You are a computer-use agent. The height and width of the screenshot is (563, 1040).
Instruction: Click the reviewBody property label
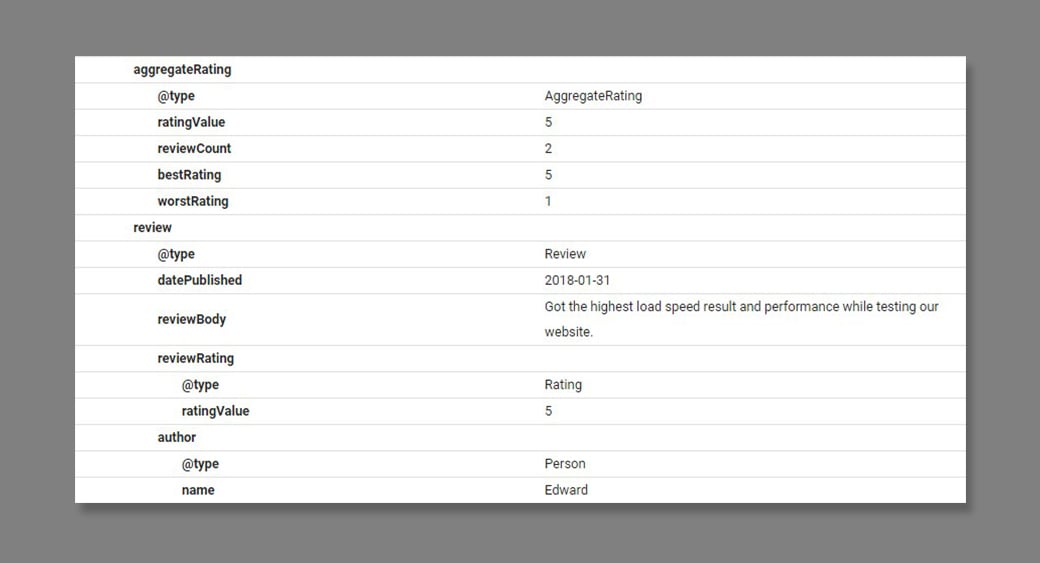click(191, 319)
